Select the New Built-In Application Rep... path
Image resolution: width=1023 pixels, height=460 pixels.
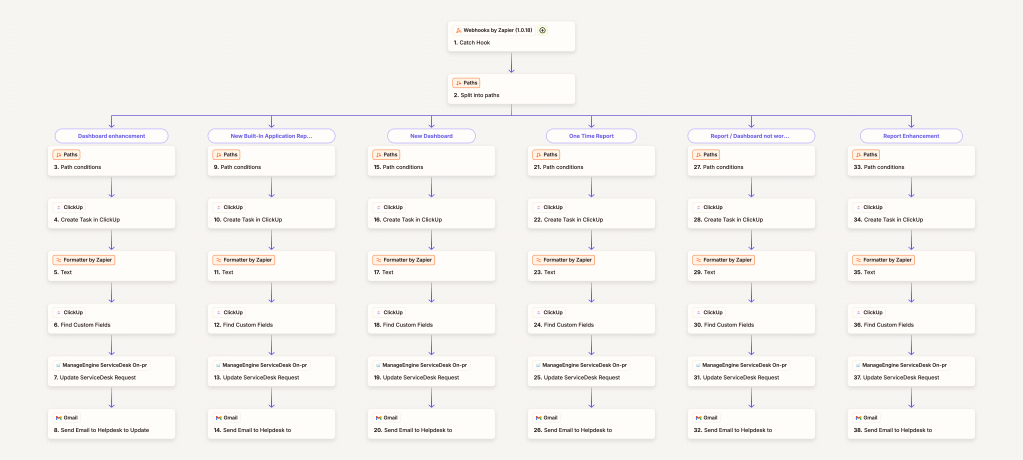[271, 135]
